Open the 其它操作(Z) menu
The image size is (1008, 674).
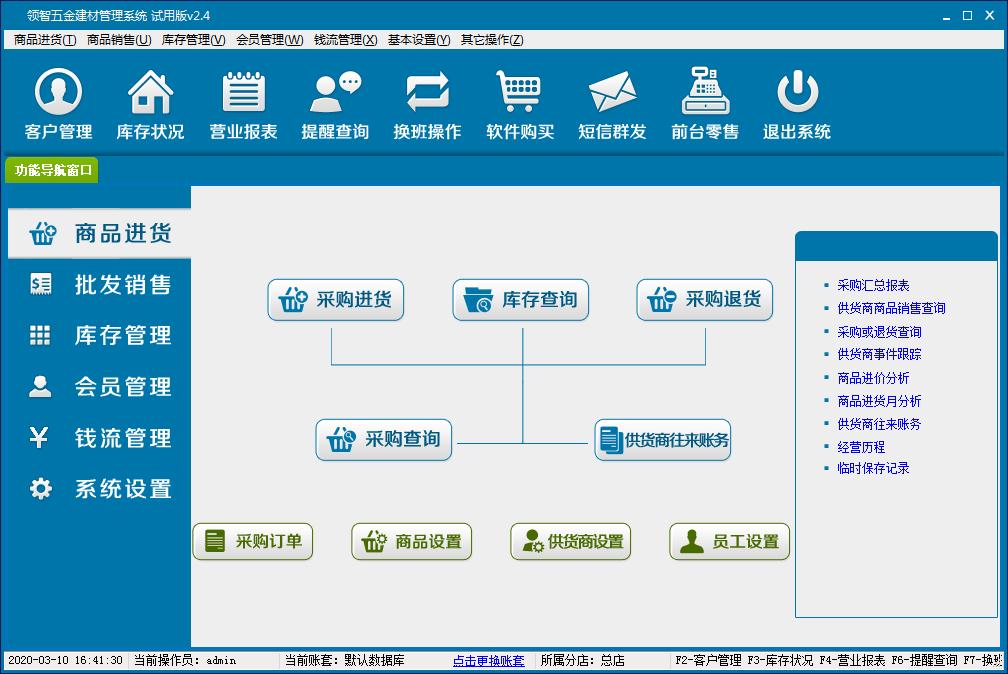coord(492,40)
